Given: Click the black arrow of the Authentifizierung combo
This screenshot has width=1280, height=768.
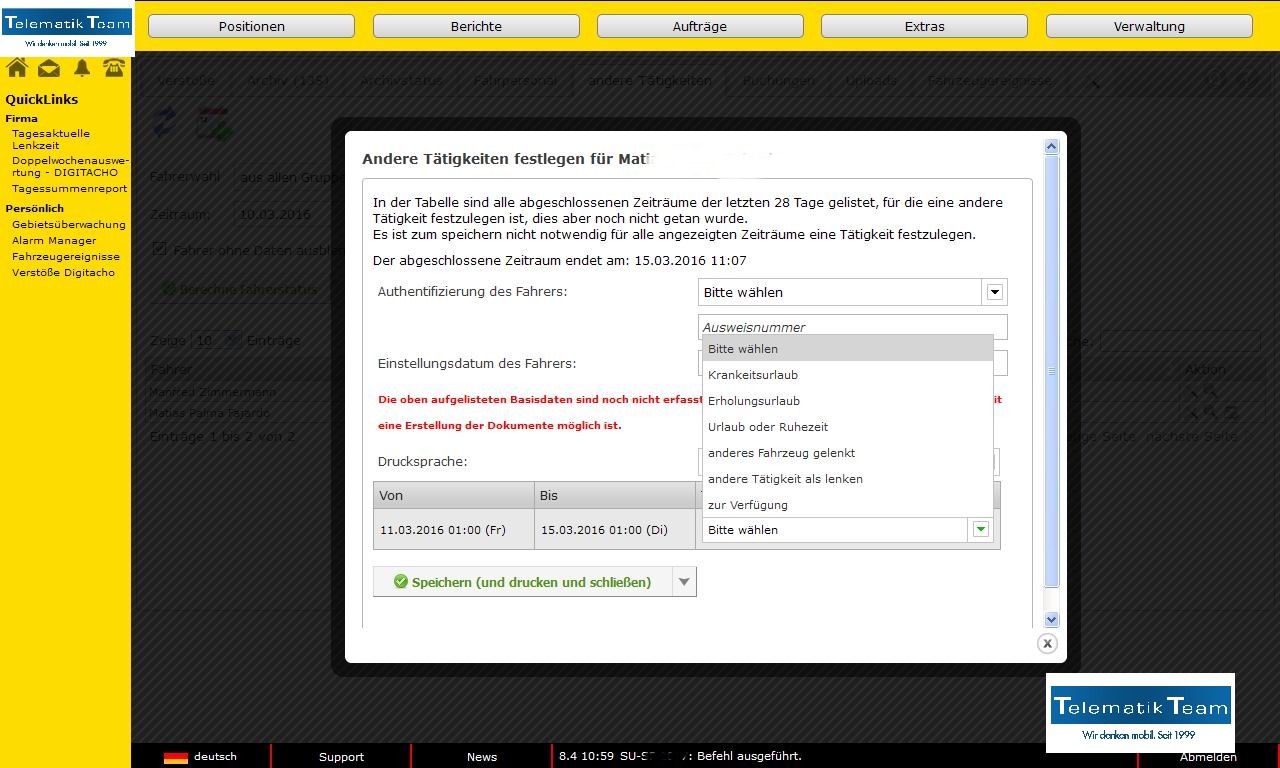Looking at the screenshot, I should [x=995, y=292].
